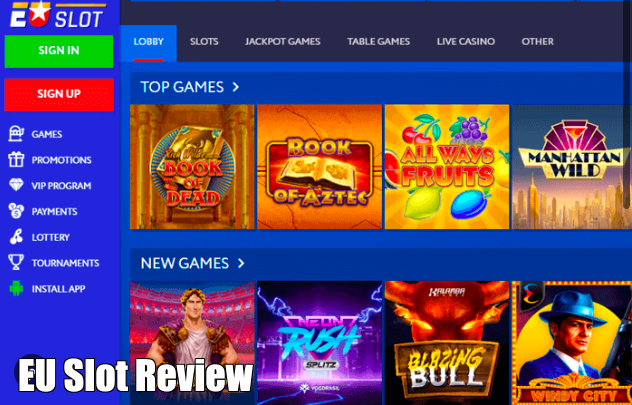The width and height of the screenshot is (632, 405).
Task: Click the slot machine Games icon
Action: click(x=16, y=134)
